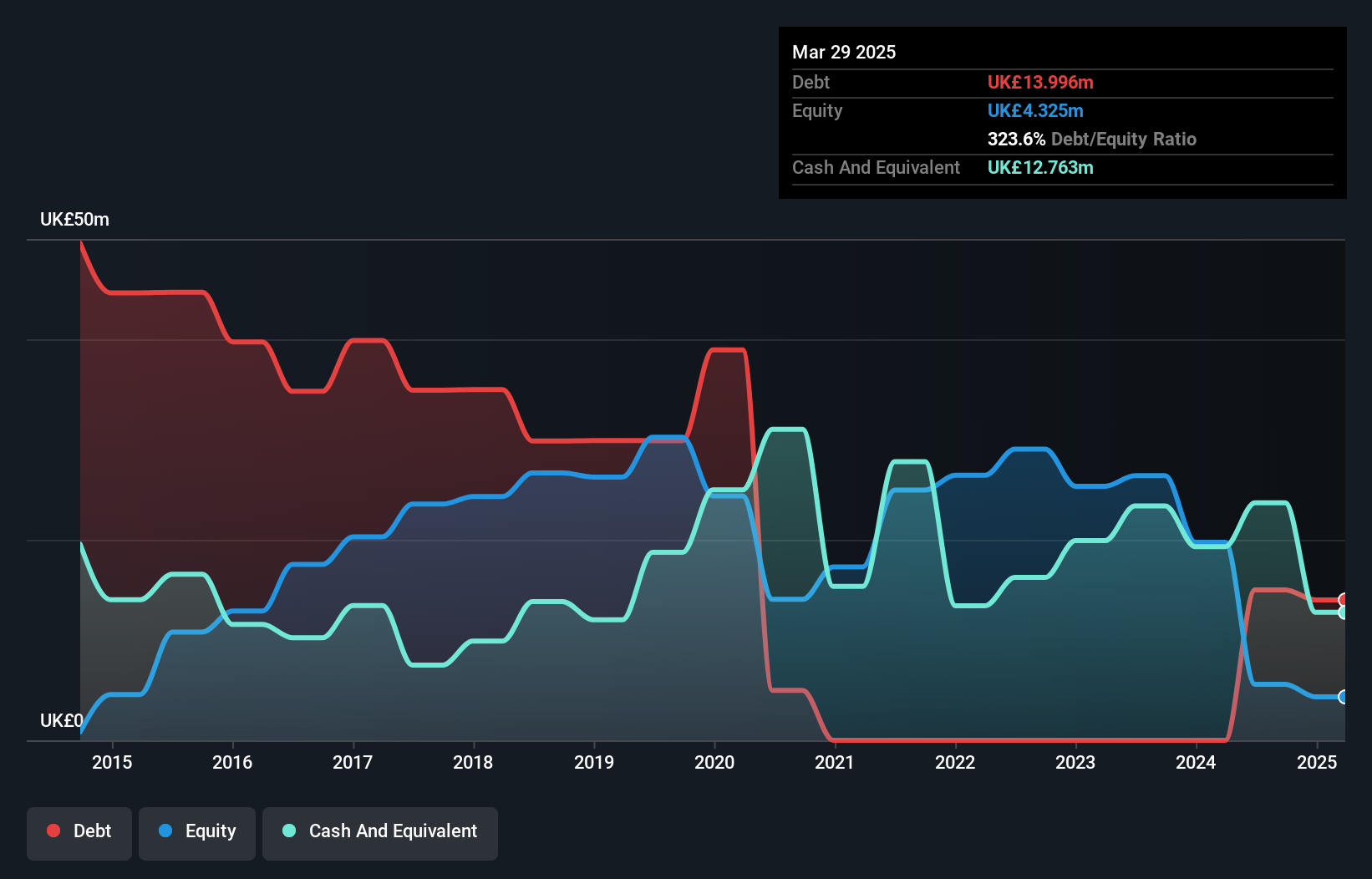Screen dimensions: 1372x879
Task: Toggle the Equity series legend button
Action: pos(197,833)
